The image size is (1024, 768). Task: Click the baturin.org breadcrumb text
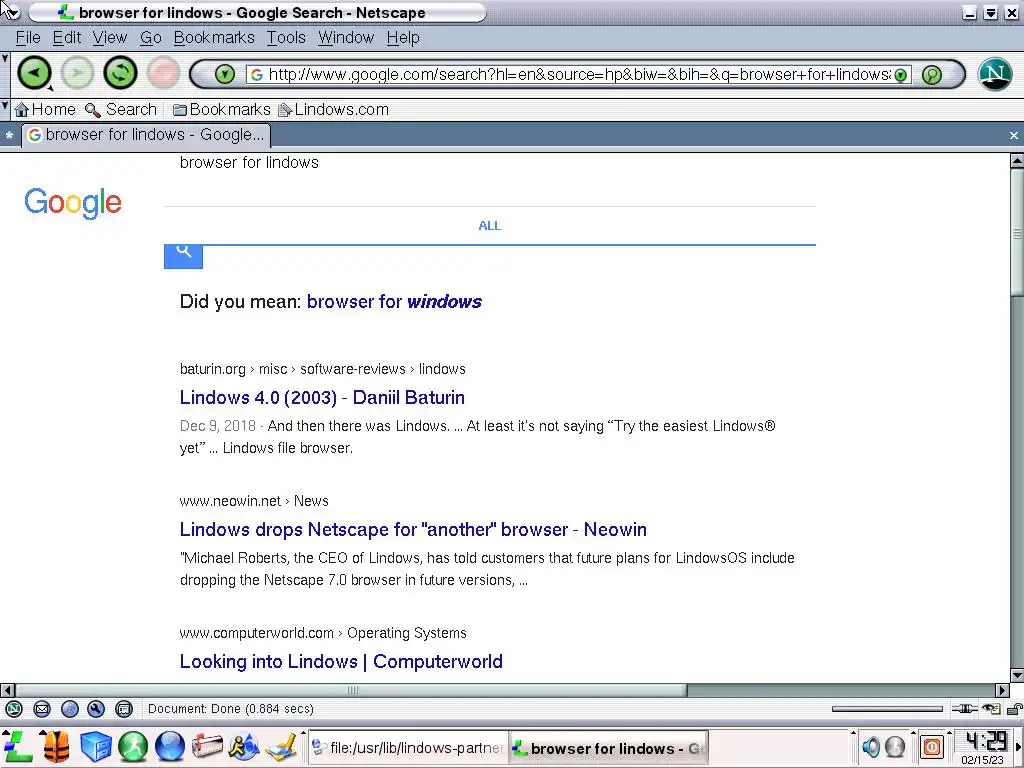323,369
